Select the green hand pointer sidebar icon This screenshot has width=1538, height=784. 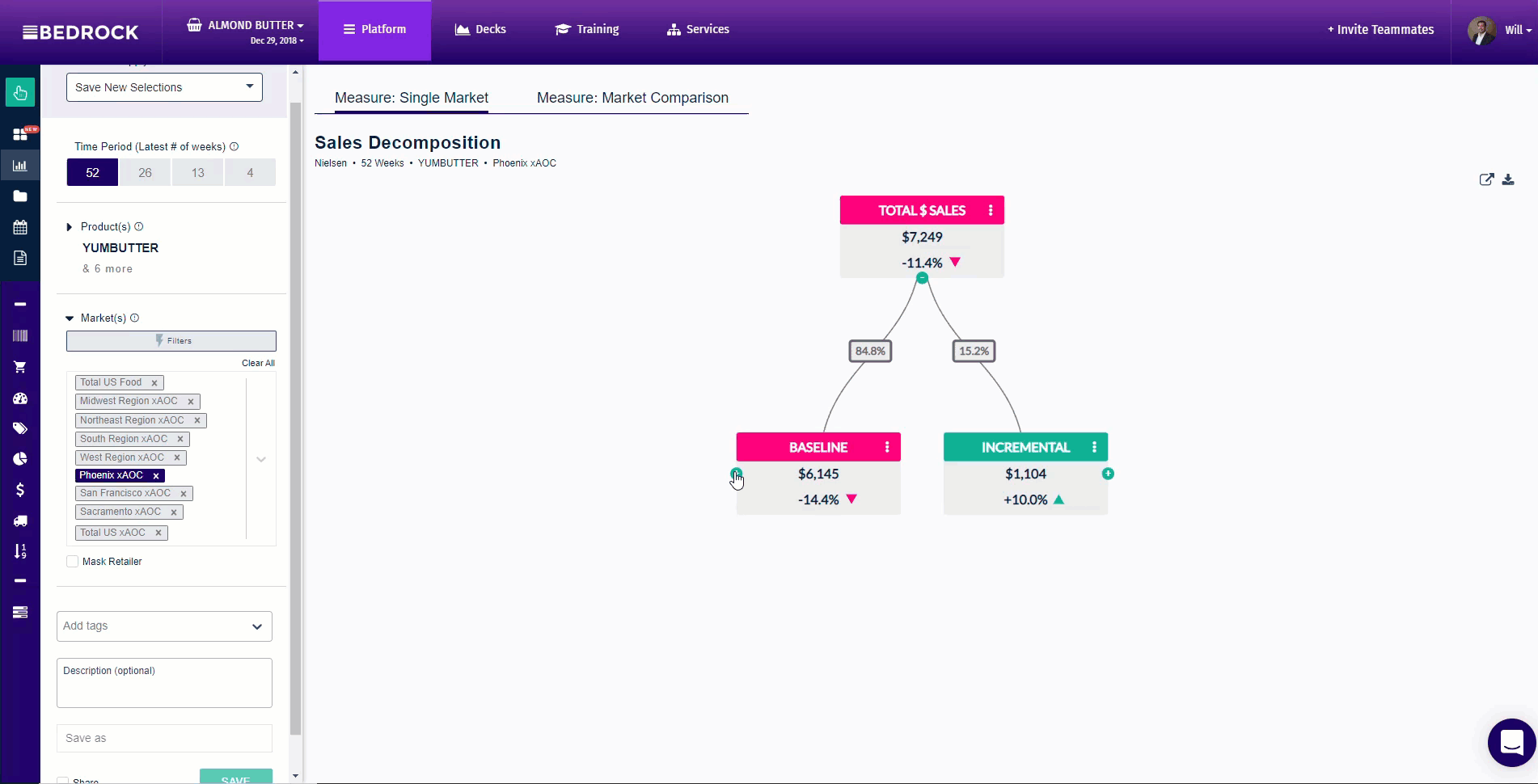click(20, 93)
